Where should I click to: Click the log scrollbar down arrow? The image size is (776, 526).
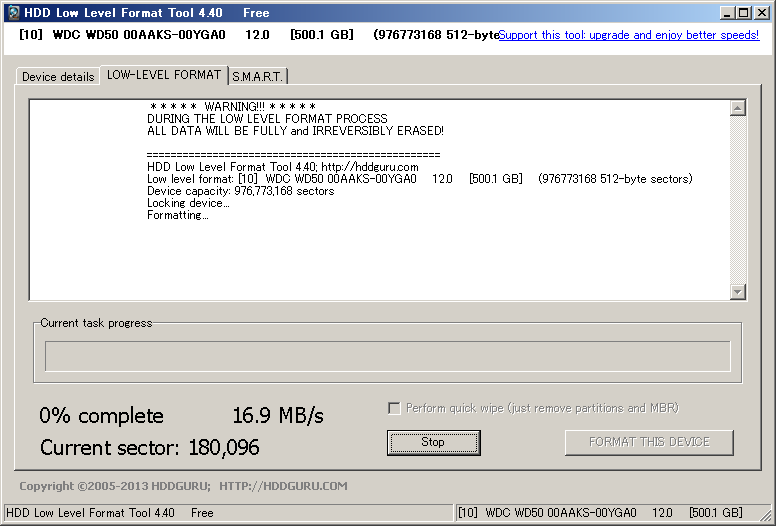pos(737,291)
